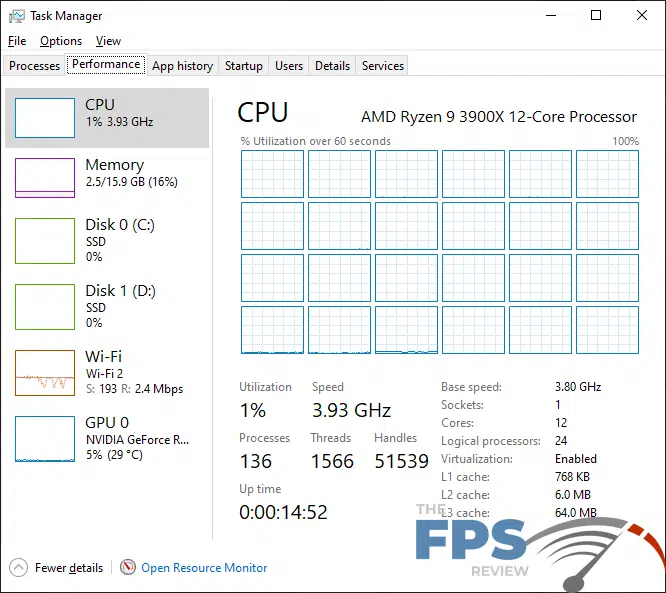666x593 pixels.
Task: Switch to App history tab
Action: [x=183, y=66]
